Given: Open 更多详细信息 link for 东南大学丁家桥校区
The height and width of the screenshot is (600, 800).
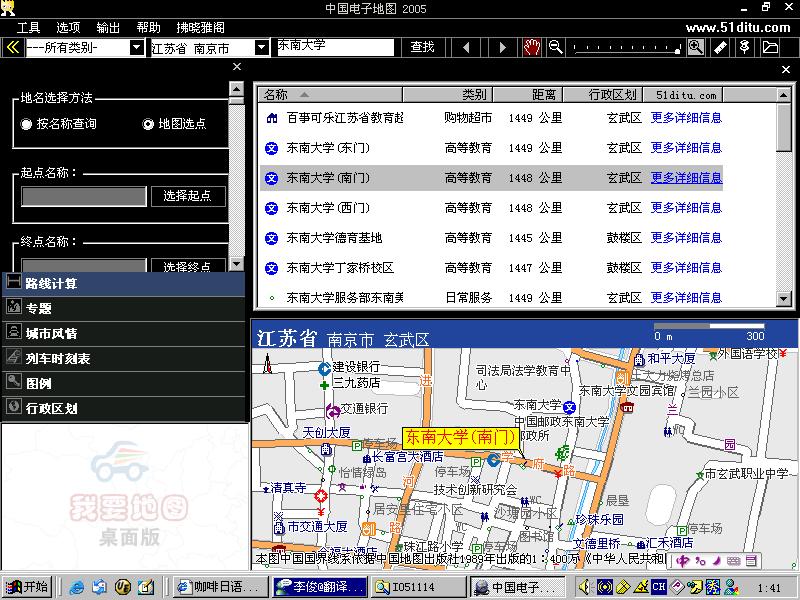Looking at the screenshot, I should [686, 268].
